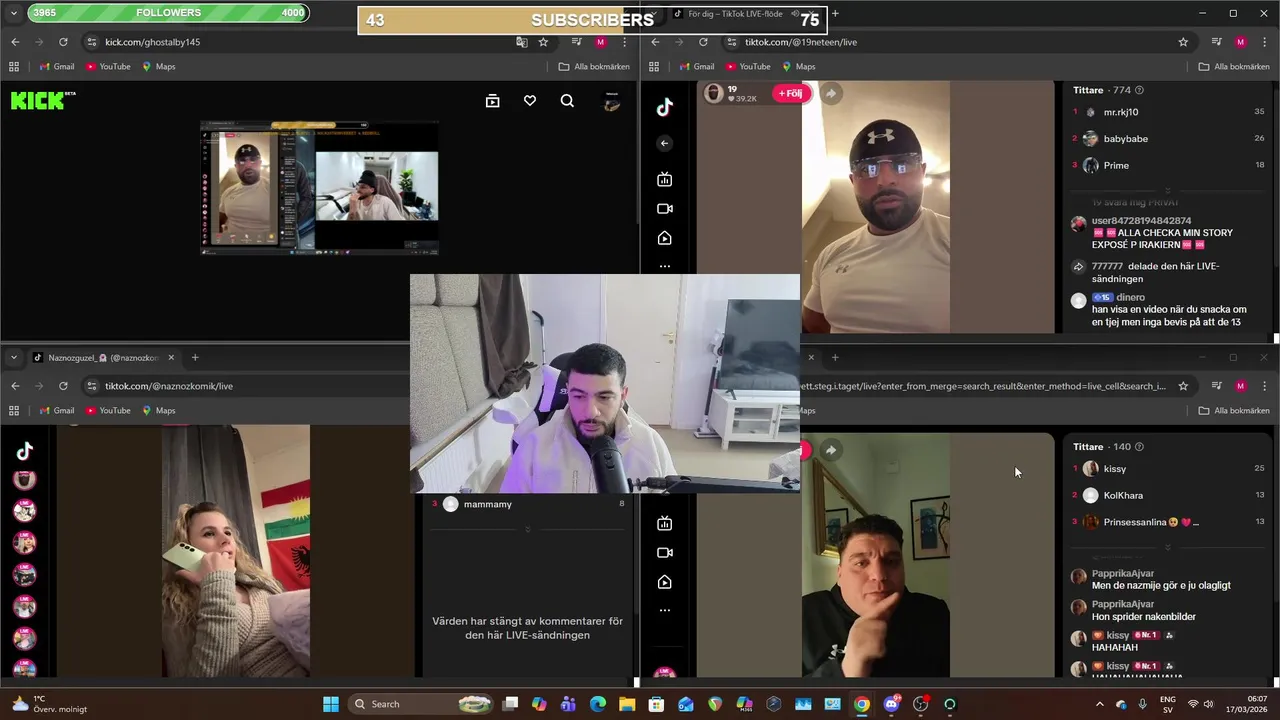The image size is (1280, 720).
Task: Open the Kick profile avatar menu
Action: coord(612,101)
